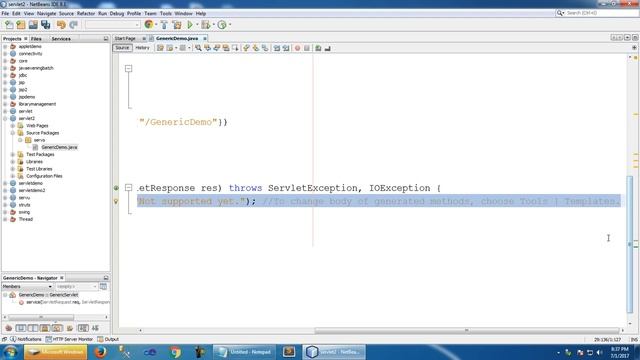
Task: Click the Redo toolbar icon
Action: 73,25
